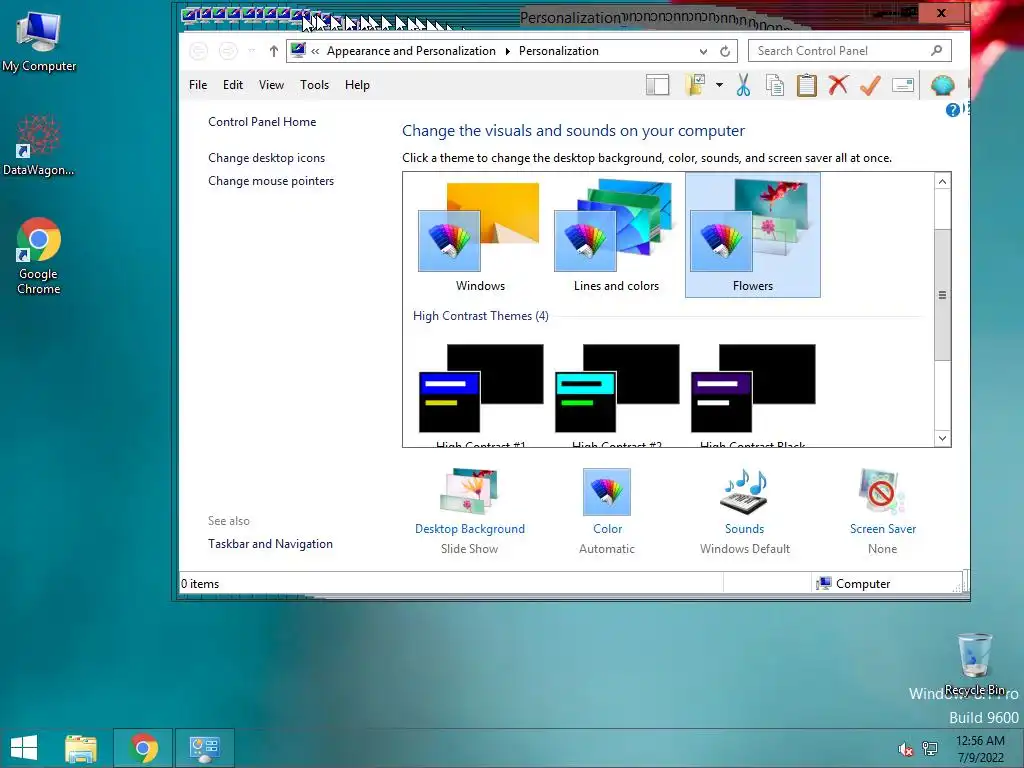Image resolution: width=1024 pixels, height=768 pixels.
Task: Click the muted volume tray icon
Action: click(x=905, y=749)
